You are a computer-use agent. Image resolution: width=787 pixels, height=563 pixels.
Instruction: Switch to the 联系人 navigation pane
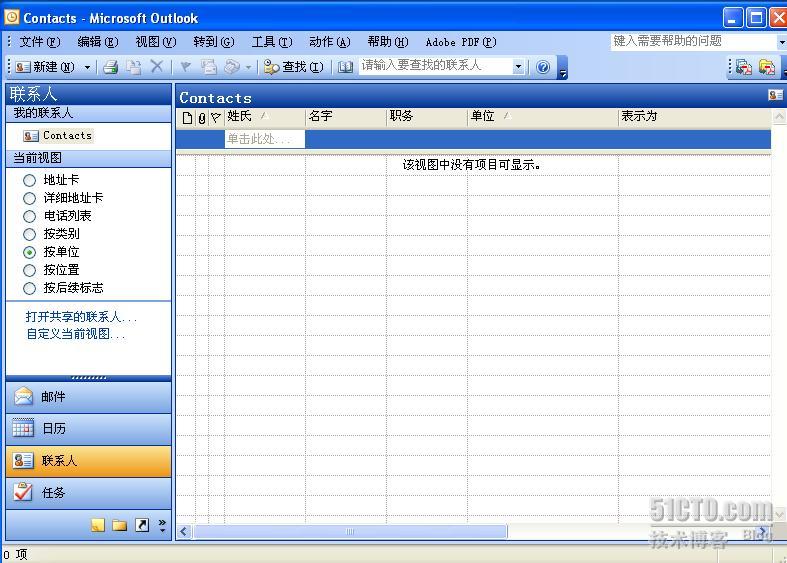tap(89, 461)
